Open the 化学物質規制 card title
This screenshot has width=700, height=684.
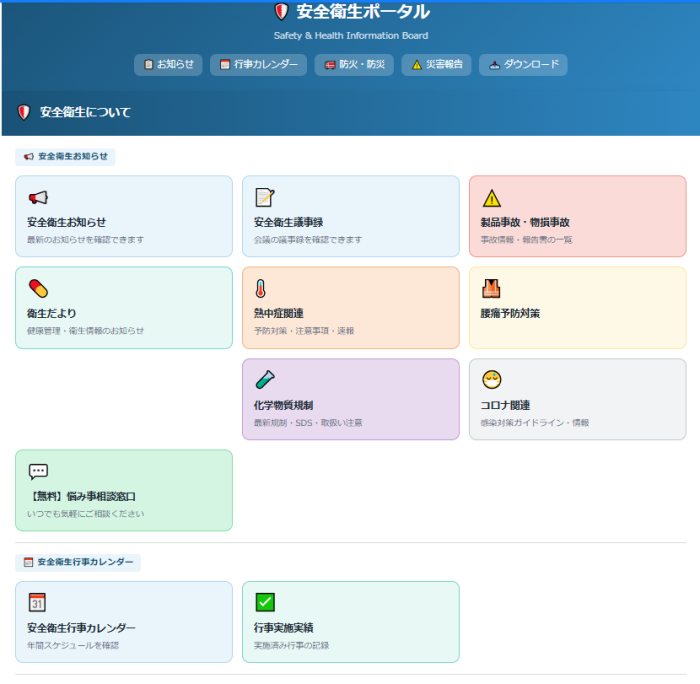pyautogui.click(x=283, y=405)
